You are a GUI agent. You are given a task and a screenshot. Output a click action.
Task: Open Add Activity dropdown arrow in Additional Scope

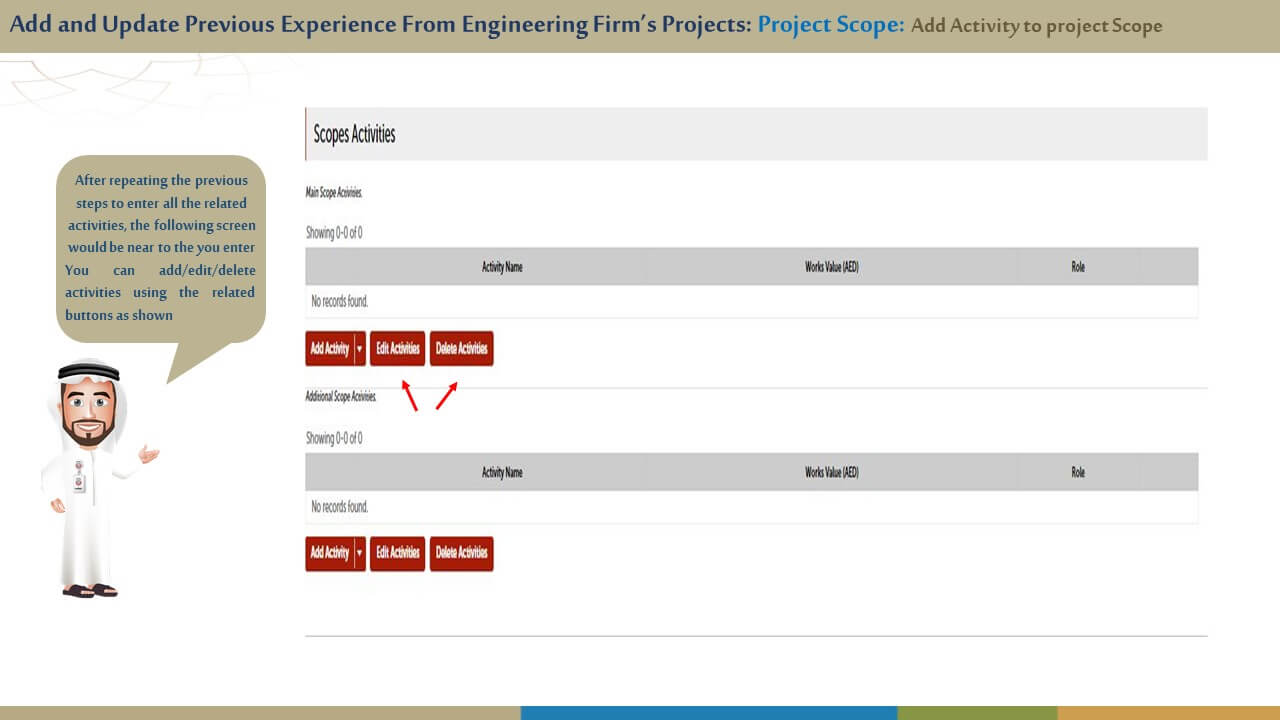360,553
